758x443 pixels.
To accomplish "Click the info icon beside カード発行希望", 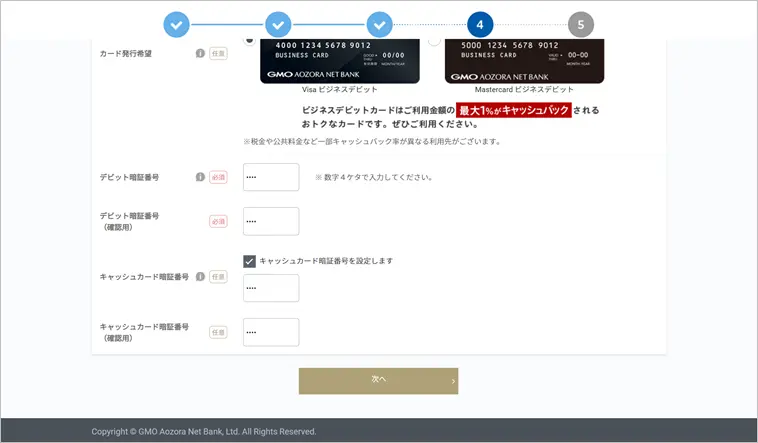I will (x=200, y=53).
